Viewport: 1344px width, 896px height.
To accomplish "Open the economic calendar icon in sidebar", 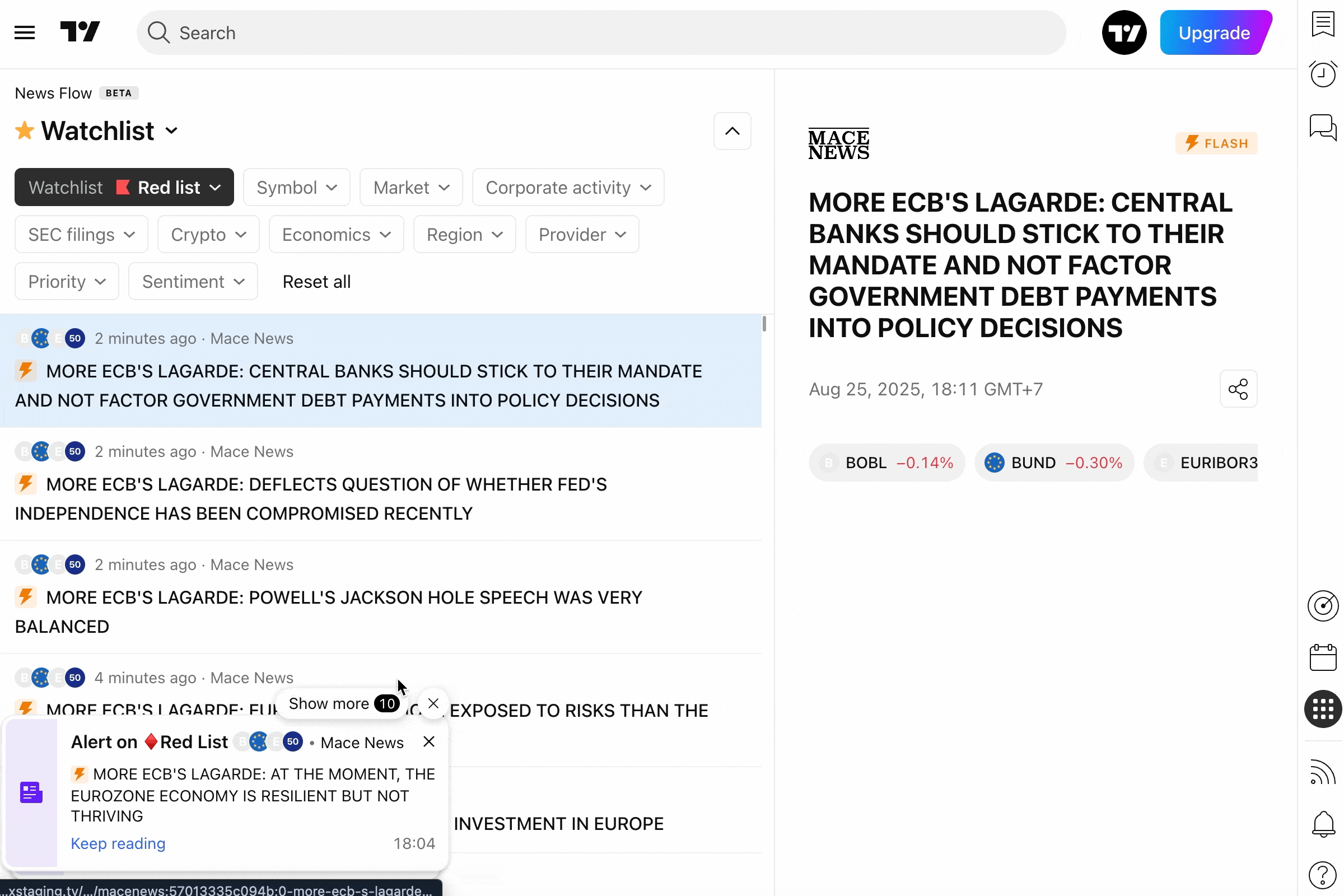I will pyautogui.click(x=1323, y=659).
